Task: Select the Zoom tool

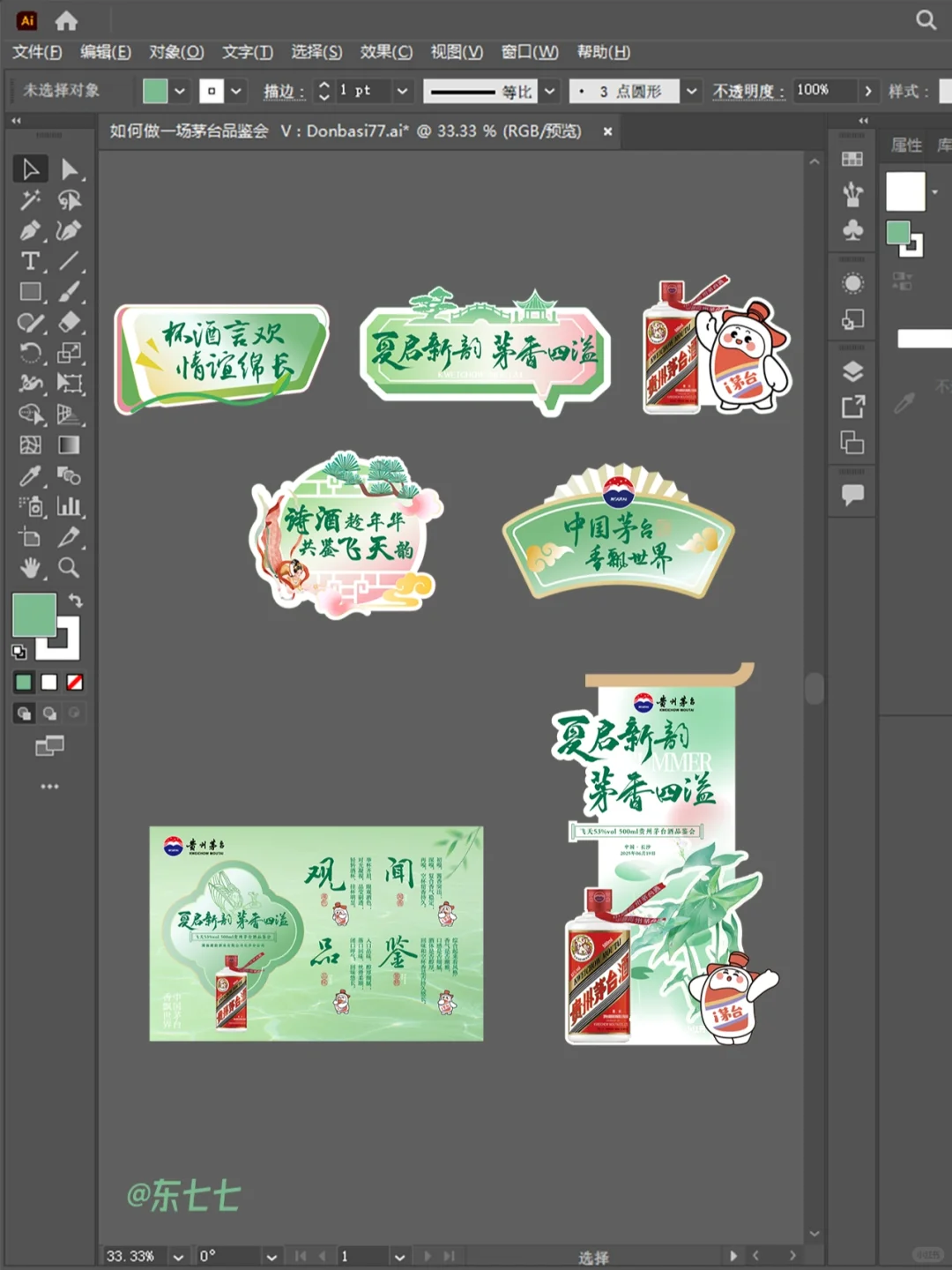Action: tap(69, 568)
